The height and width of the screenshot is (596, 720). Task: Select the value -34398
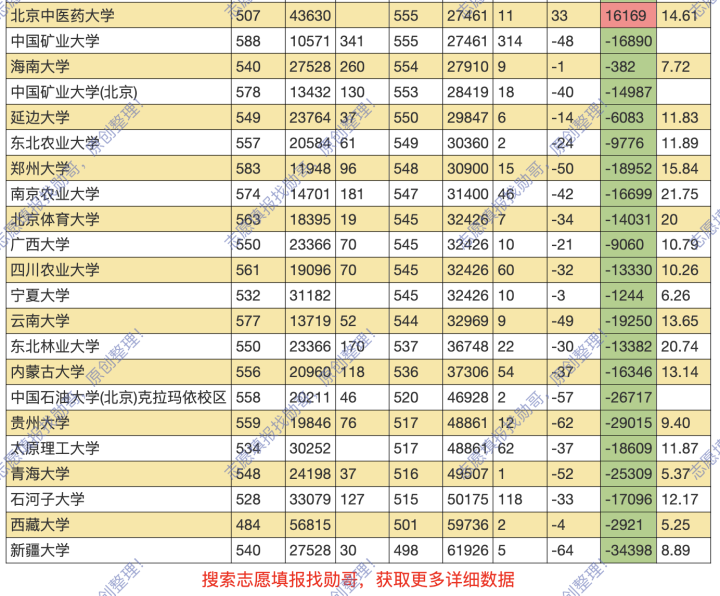(x=628, y=550)
